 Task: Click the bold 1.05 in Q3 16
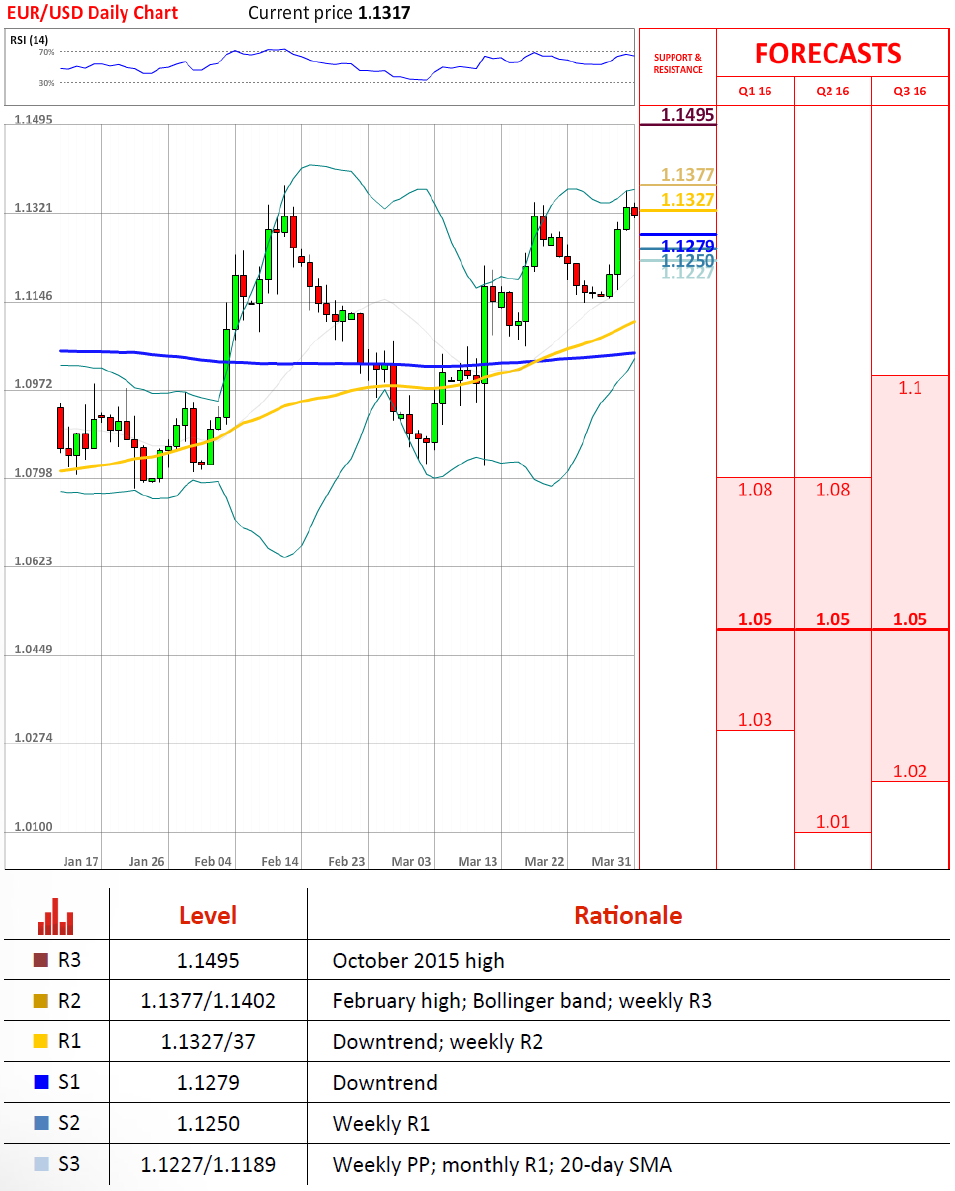pyautogui.click(x=909, y=619)
